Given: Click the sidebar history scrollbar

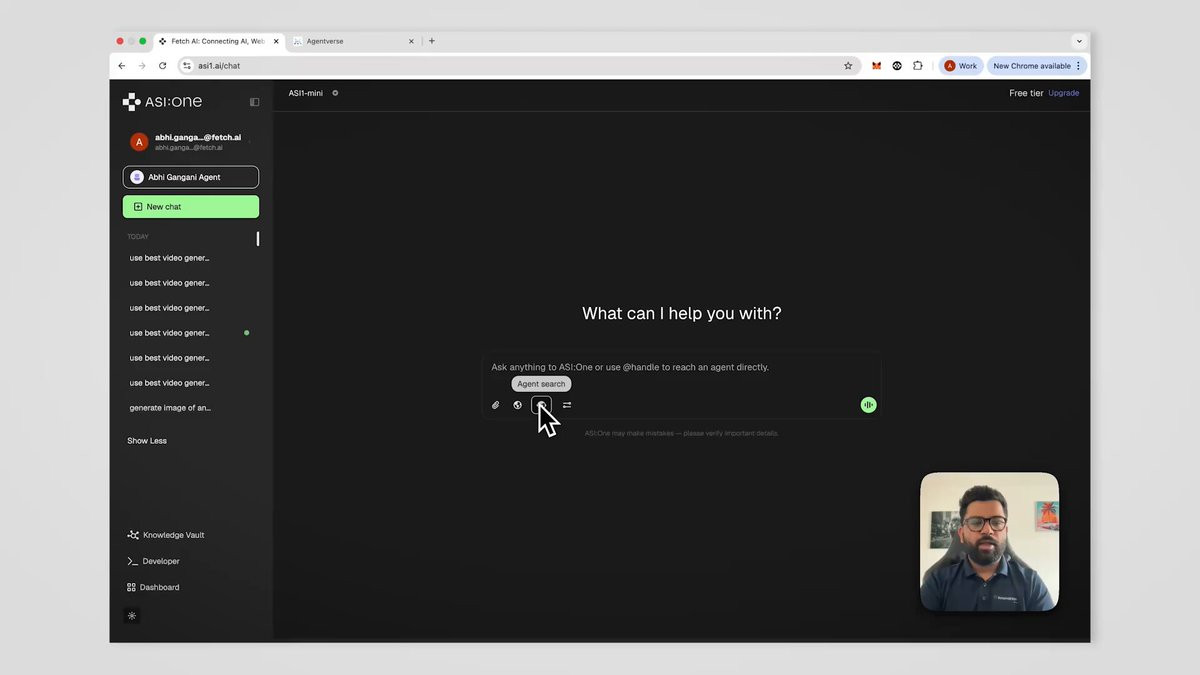Looking at the screenshot, I should [257, 239].
